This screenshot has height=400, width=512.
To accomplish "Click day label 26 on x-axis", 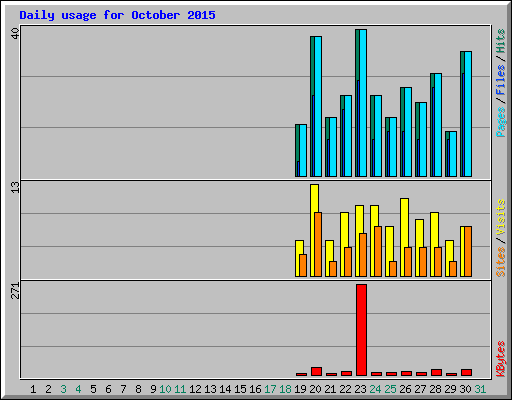I will click(x=405, y=389).
